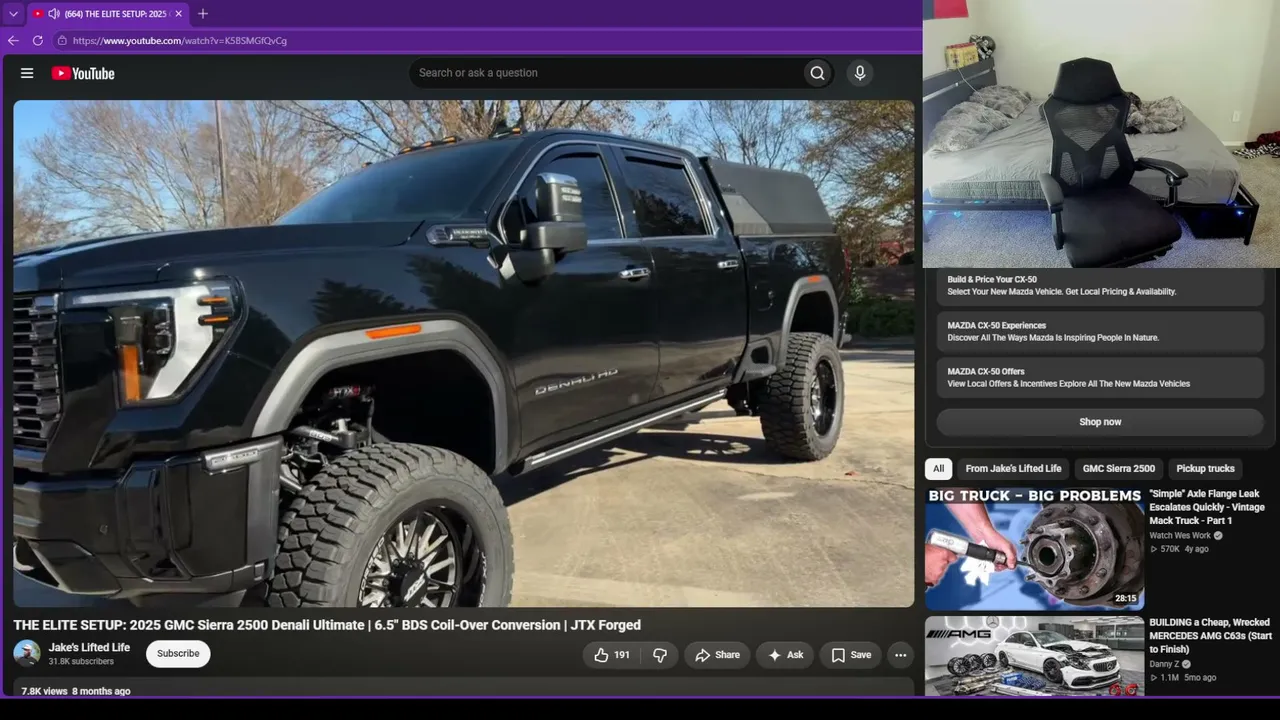
Task: Select the From Jake's Lifted Life chip
Action: click(x=1013, y=468)
